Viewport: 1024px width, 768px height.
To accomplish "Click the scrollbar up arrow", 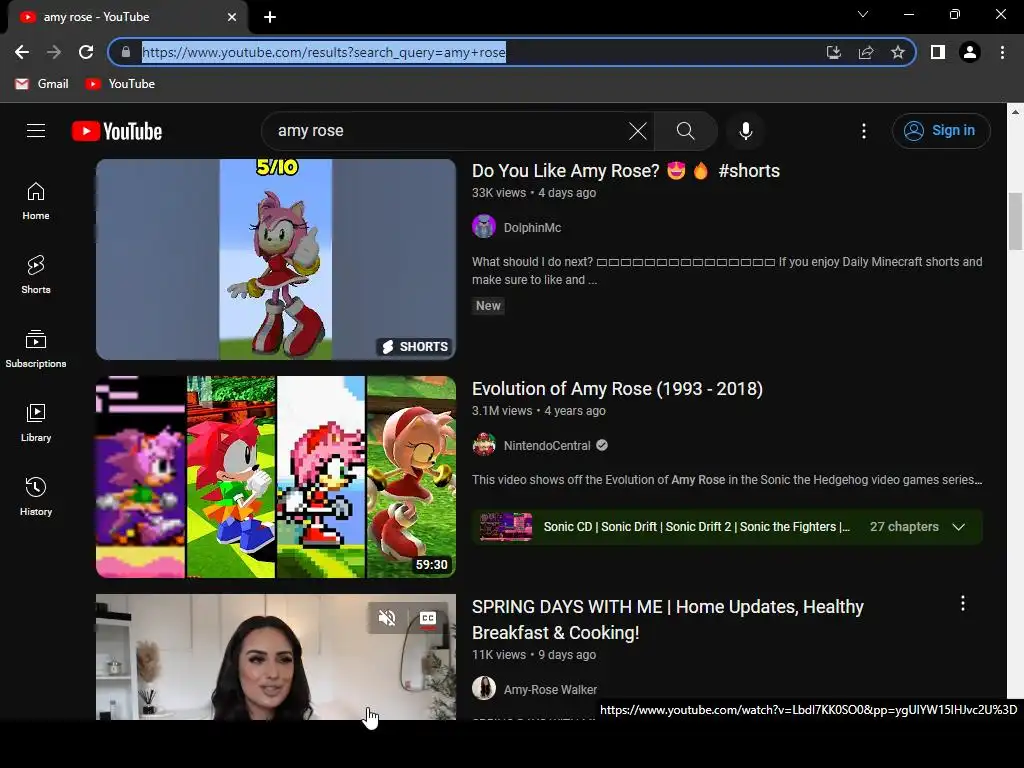I will click(x=1015, y=112).
